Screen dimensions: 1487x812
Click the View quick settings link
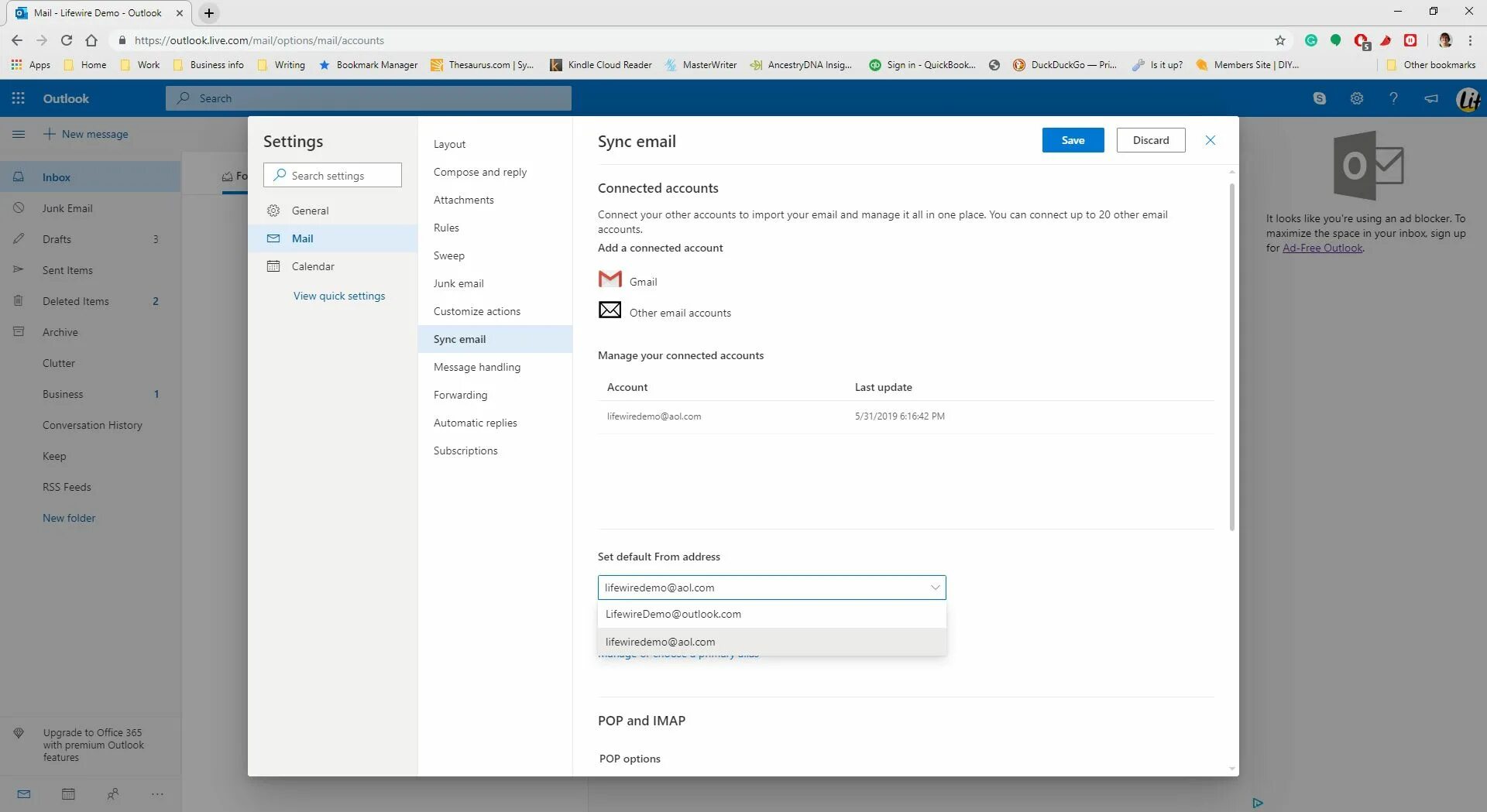(x=339, y=296)
